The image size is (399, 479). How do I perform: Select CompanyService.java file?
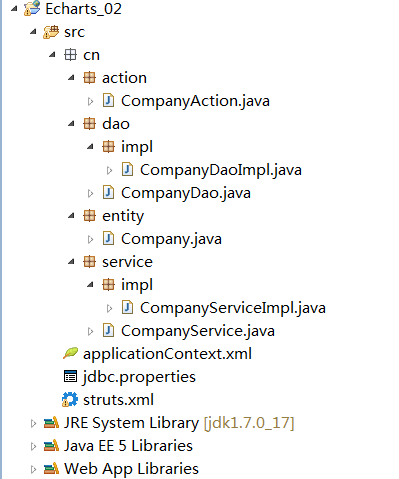[x=198, y=331]
